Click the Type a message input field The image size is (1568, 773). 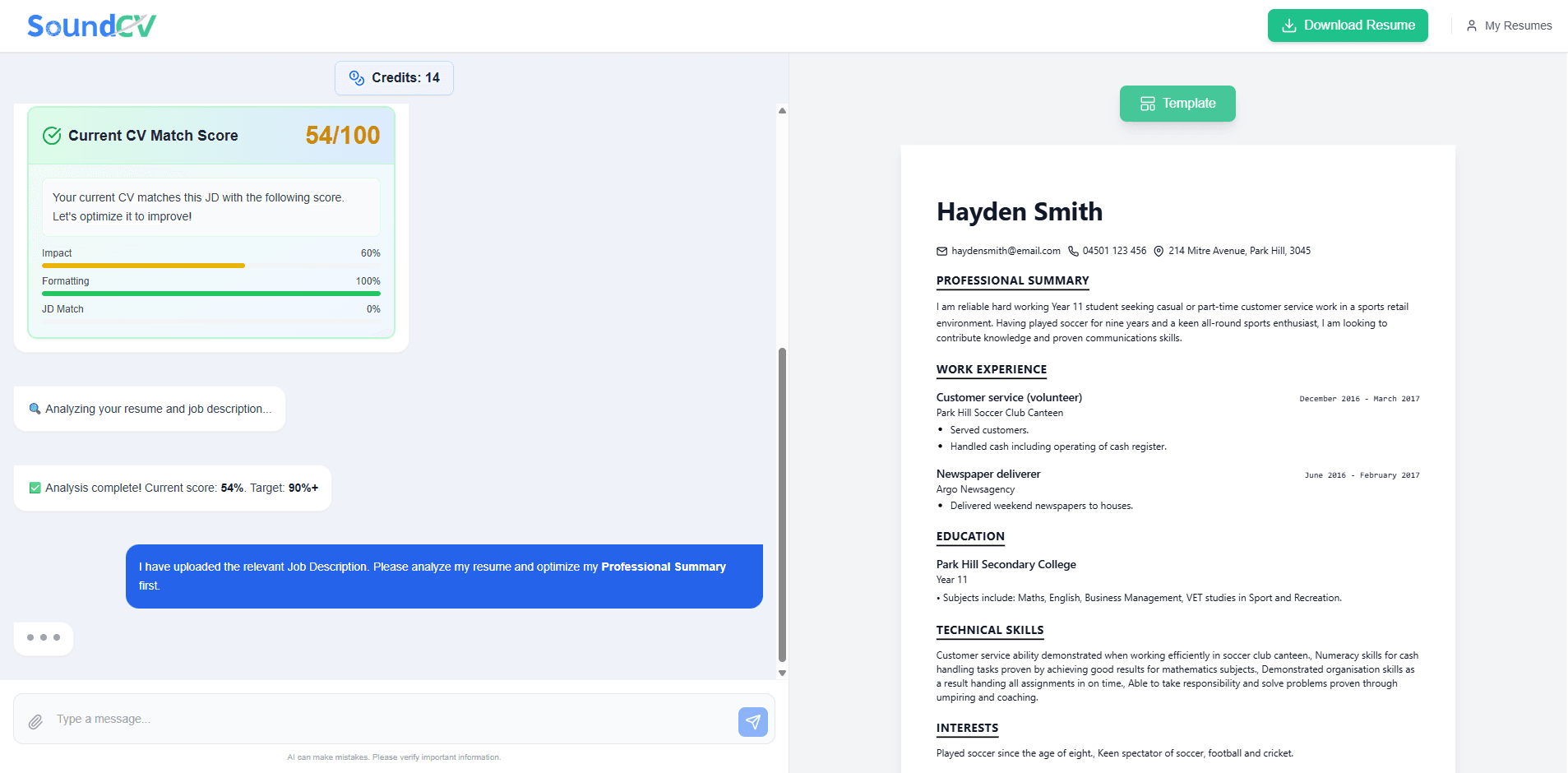[247, 719]
